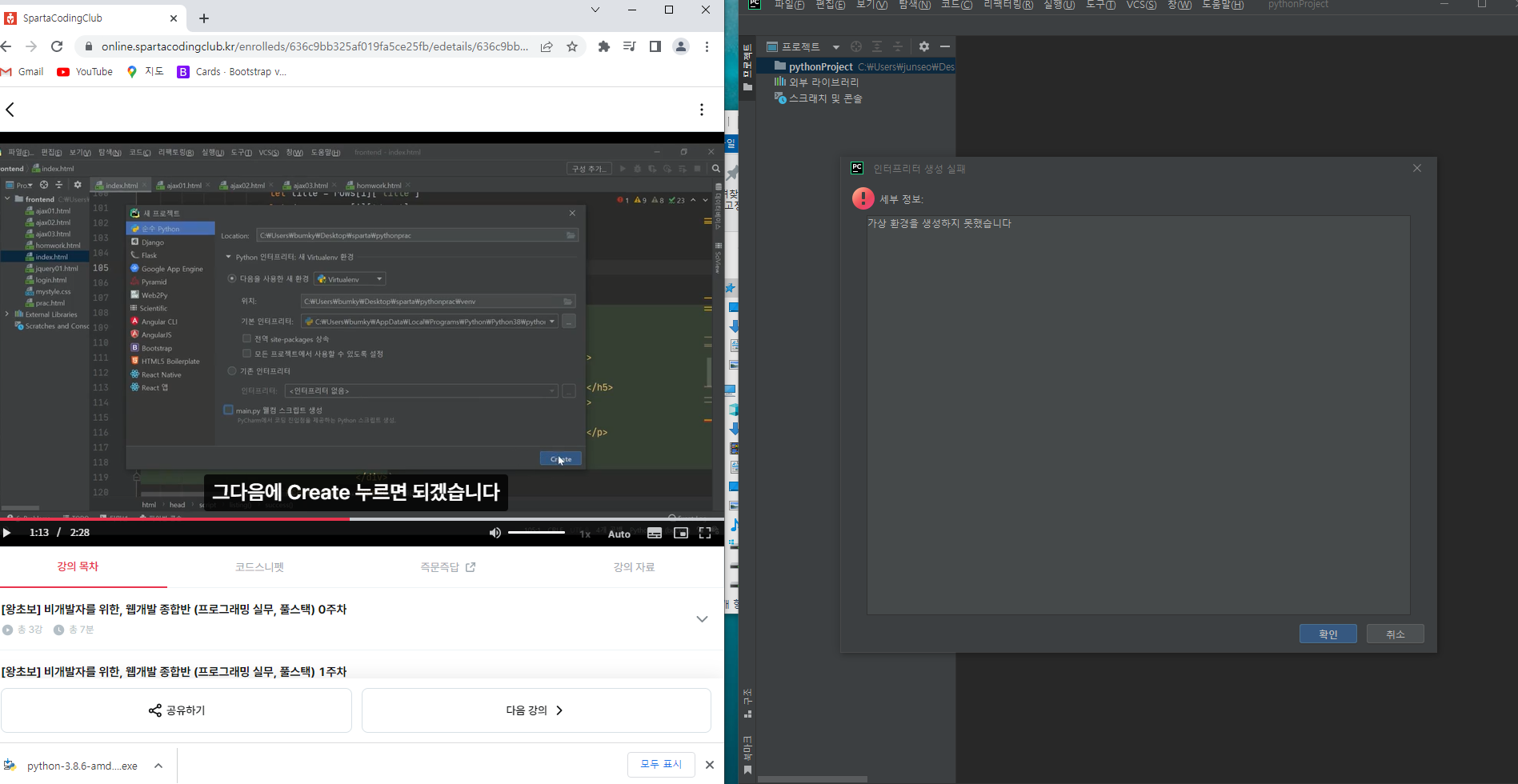The height and width of the screenshot is (784, 1518).
Task: Switch to the 강의 목차 tab
Action: pos(78,566)
